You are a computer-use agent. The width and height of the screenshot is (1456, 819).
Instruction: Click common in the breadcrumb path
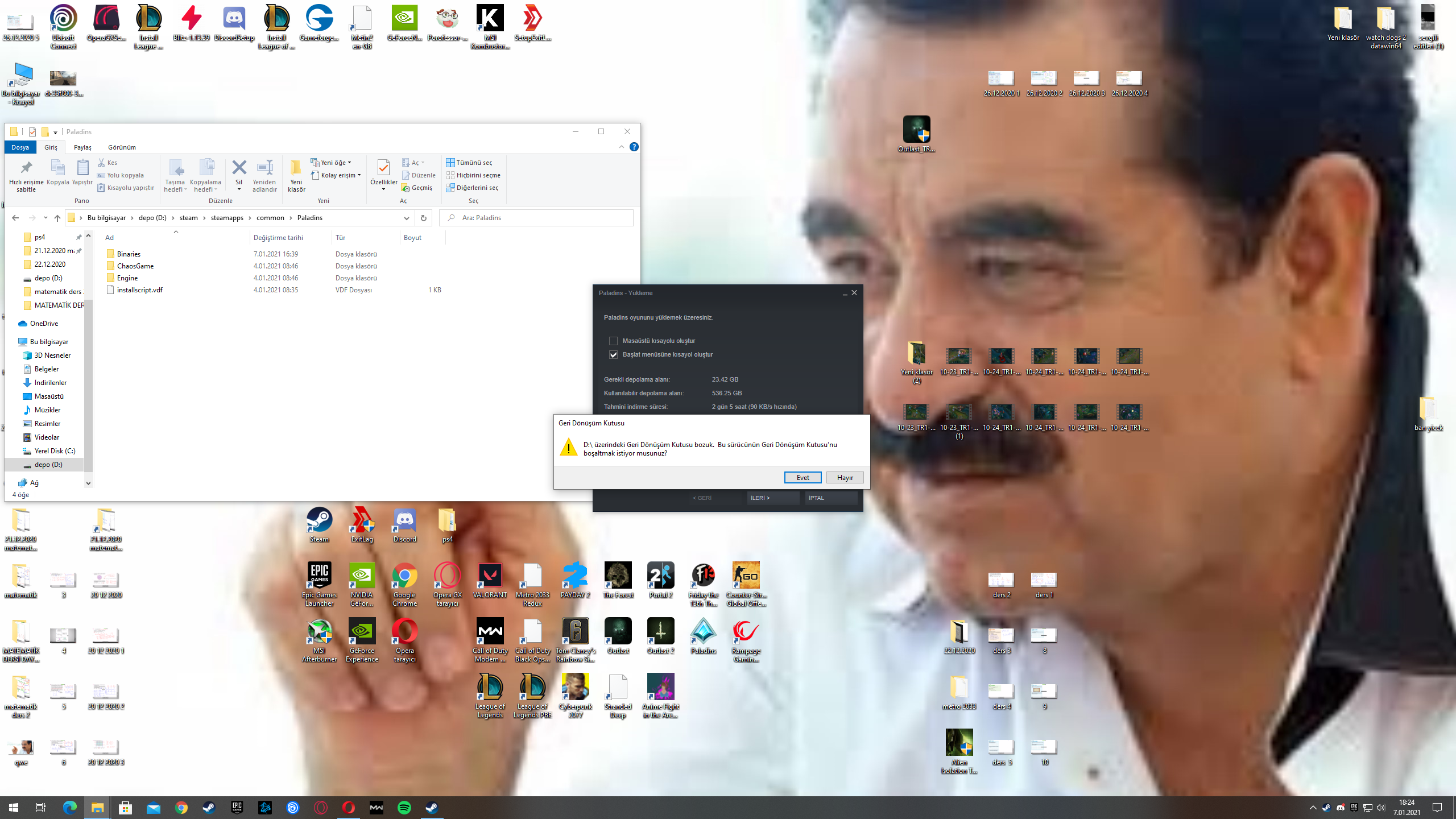[270, 218]
